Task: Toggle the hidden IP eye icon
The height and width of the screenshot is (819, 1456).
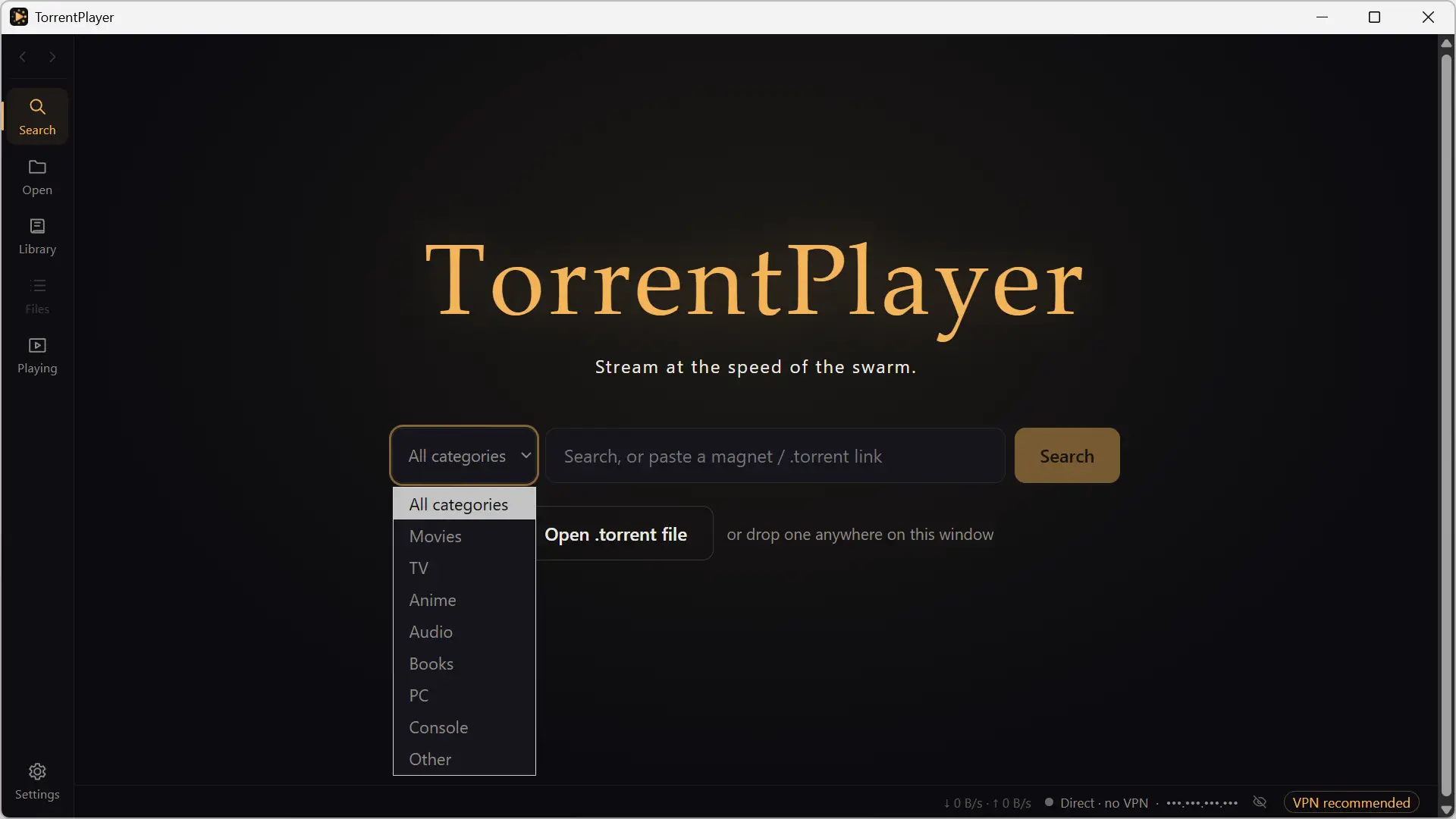Action: pos(1260,802)
